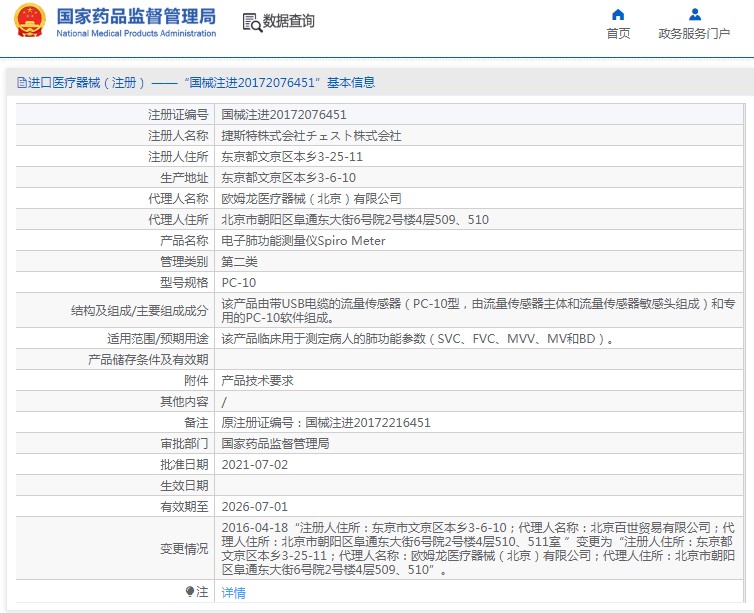Click product name 电子肺功能测量仪Spiro Meter
Screen dimensions: 754x613
303,241
